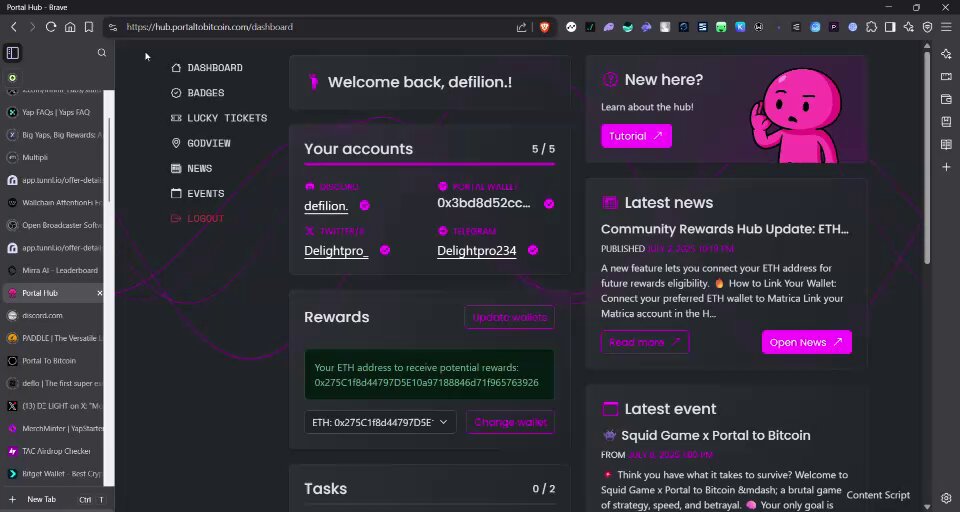Screen dimensions: 960x512
Task: Open site settings icon beside the URL
Action: click(113, 27)
